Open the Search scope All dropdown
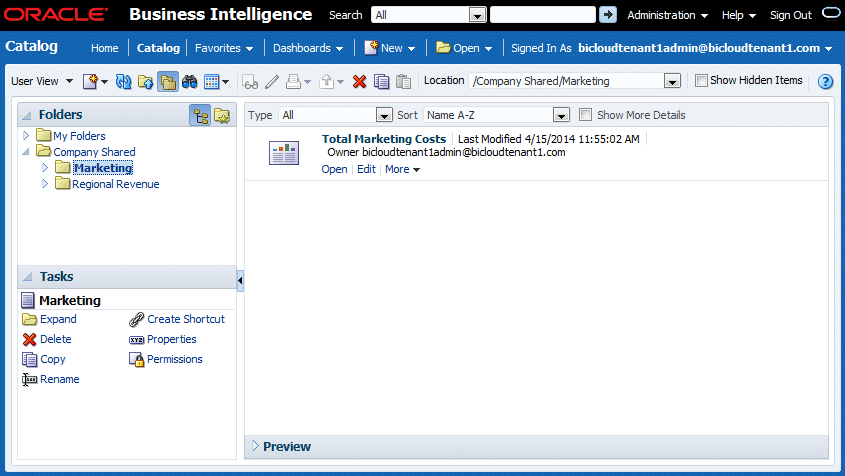845x476 pixels. click(477, 15)
